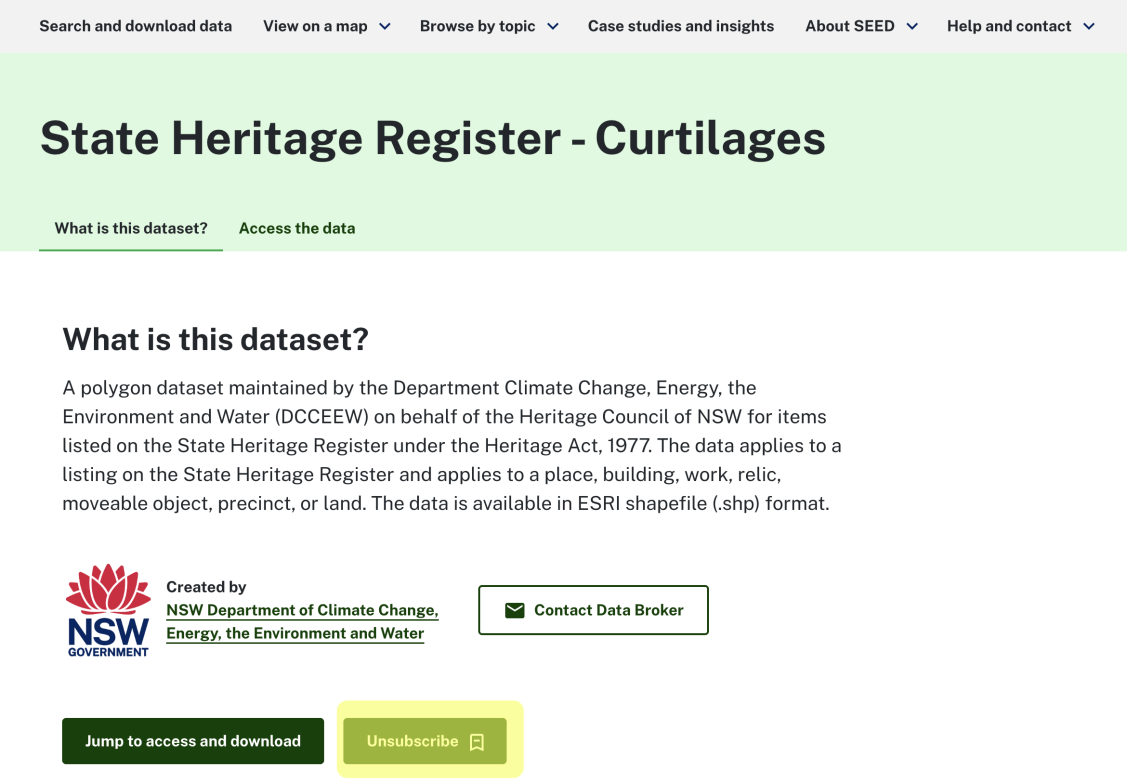Image resolution: width=1127 pixels, height=782 pixels.
Task: Open the Browse by topic menu
Action: coord(477,26)
